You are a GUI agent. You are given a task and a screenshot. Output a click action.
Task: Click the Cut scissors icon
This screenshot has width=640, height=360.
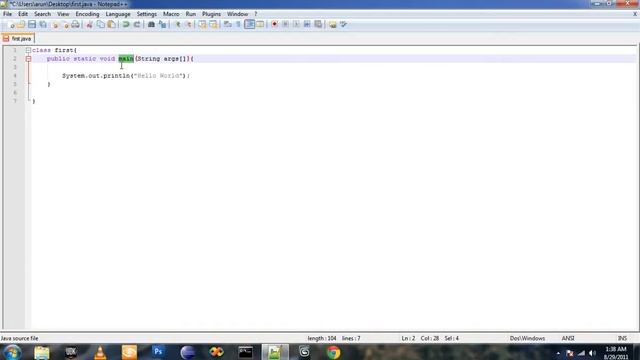tap(89, 24)
